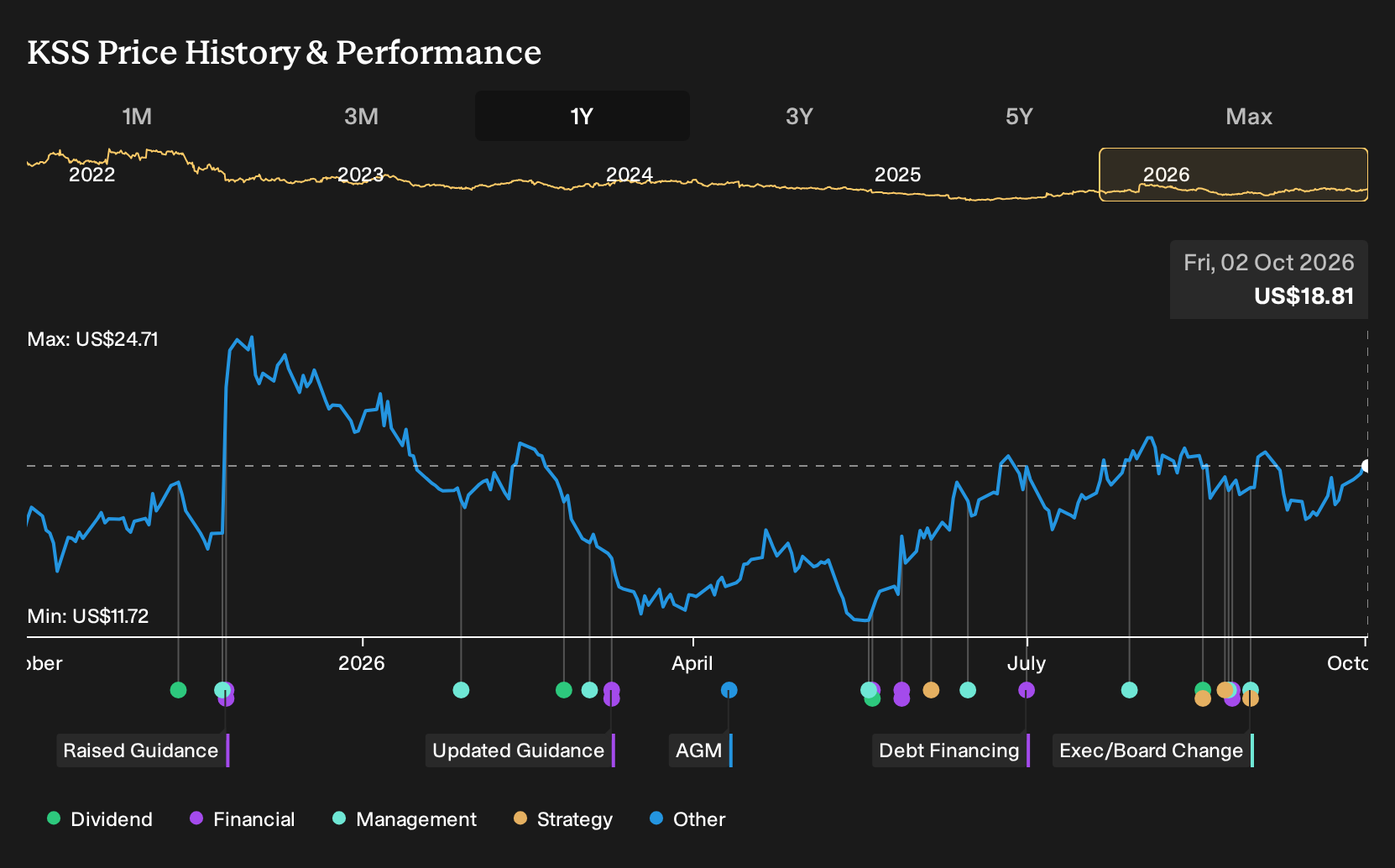Toggle Other events in the legend
This screenshot has height=868, width=1395.
[687, 819]
